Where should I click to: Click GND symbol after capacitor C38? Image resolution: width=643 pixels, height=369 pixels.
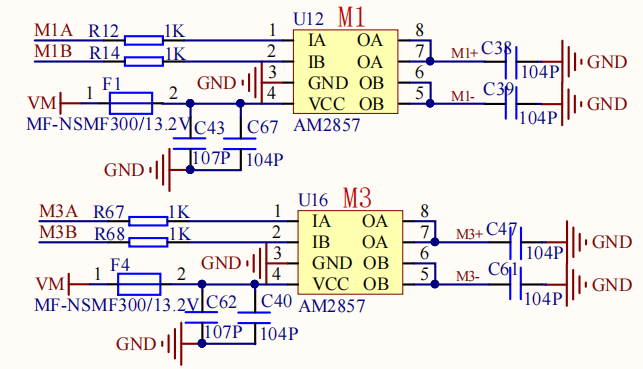[x=572, y=62]
